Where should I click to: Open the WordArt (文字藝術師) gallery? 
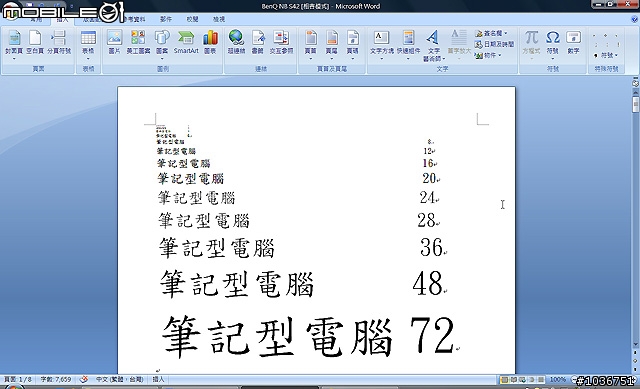[433, 45]
